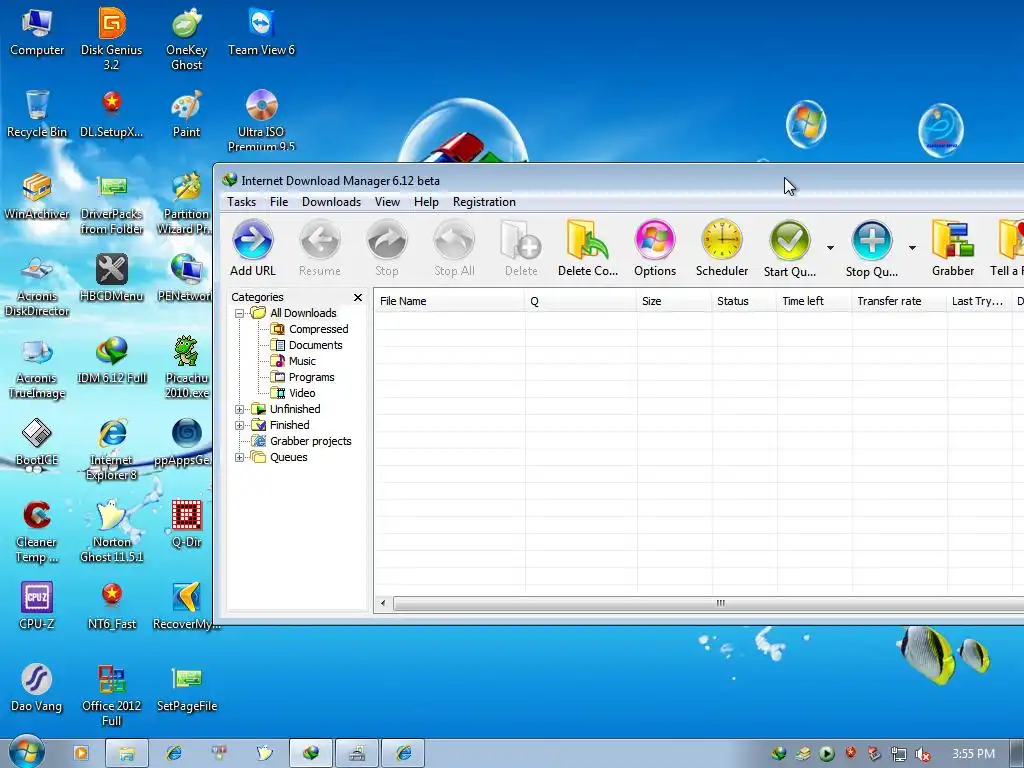
Task: Click horizontal scrollbar left arrow
Action: tap(383, 603)
